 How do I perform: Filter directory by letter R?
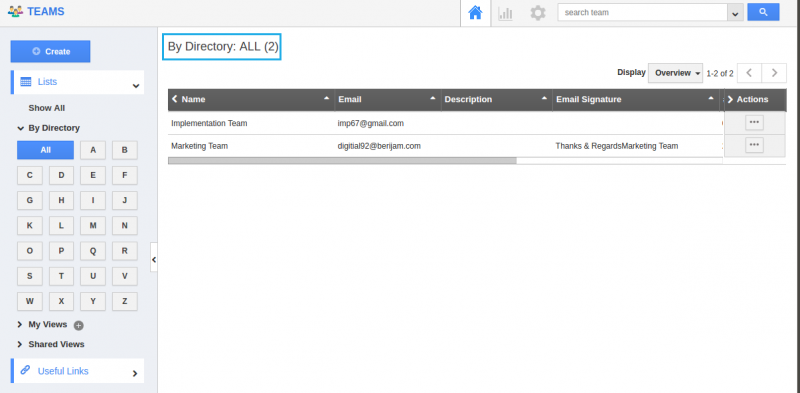[124, 251]
